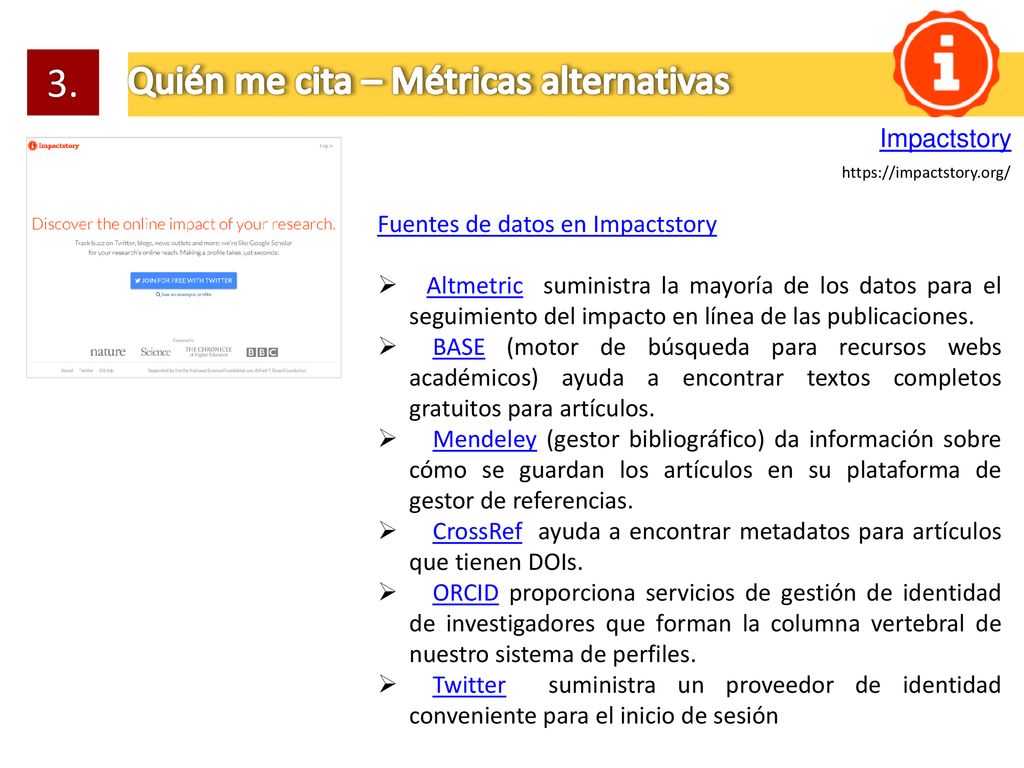
Task: Select the text 'nuestro sistema de perfiles.'
Action: (552, 654)
